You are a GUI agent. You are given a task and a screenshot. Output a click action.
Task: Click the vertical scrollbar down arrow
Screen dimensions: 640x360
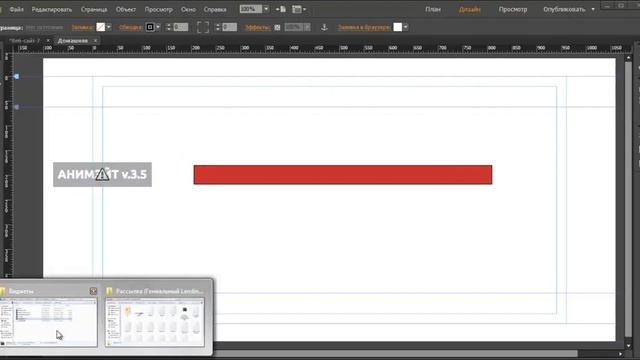pos(628,346)
